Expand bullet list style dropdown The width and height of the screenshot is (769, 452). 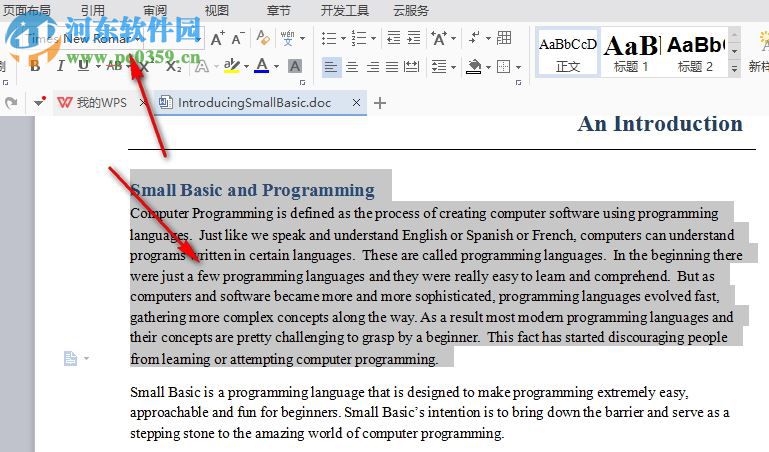(x=343, y=38)
